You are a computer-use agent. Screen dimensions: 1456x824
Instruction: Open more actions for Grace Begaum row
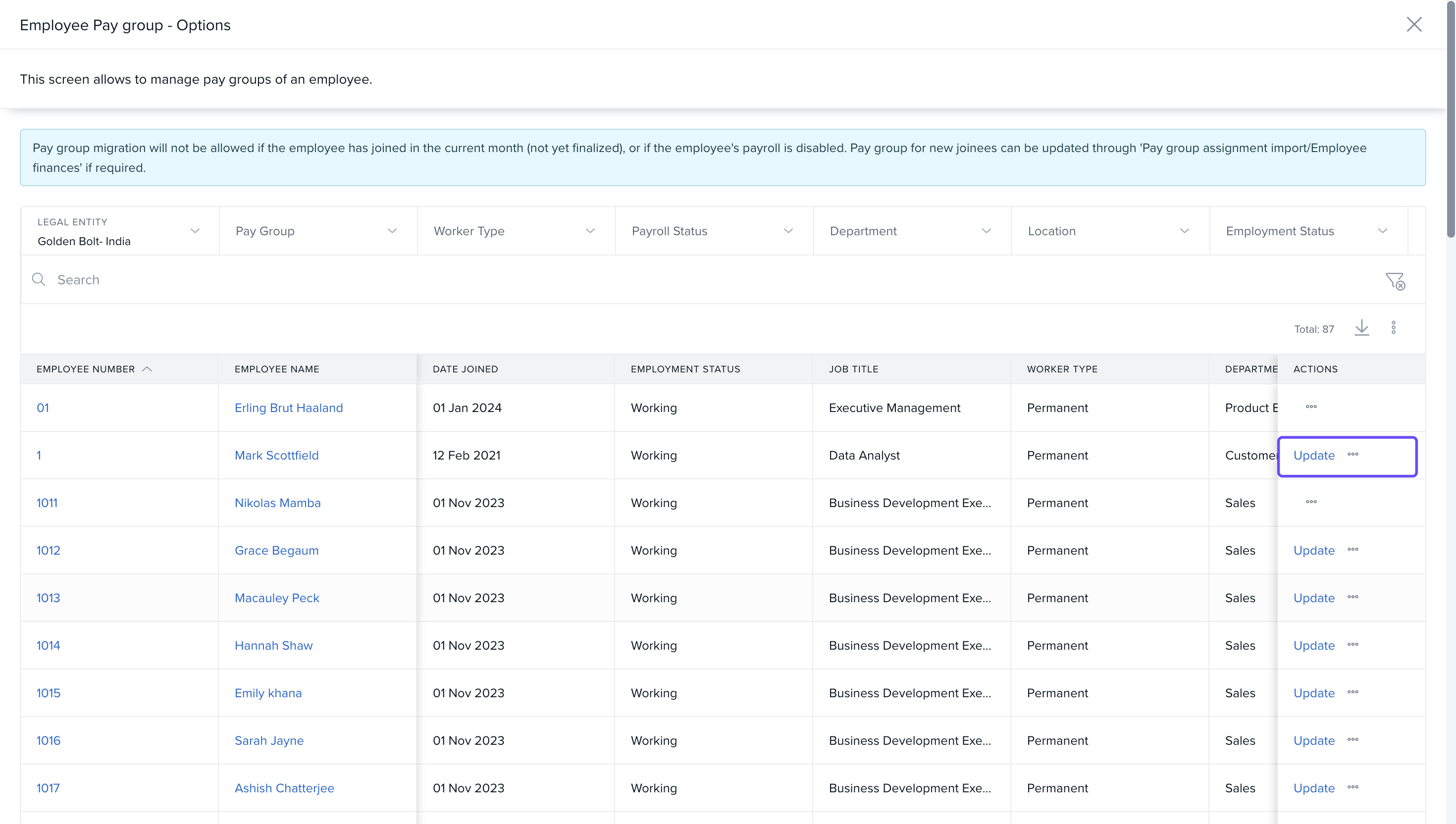point(1352,550)
